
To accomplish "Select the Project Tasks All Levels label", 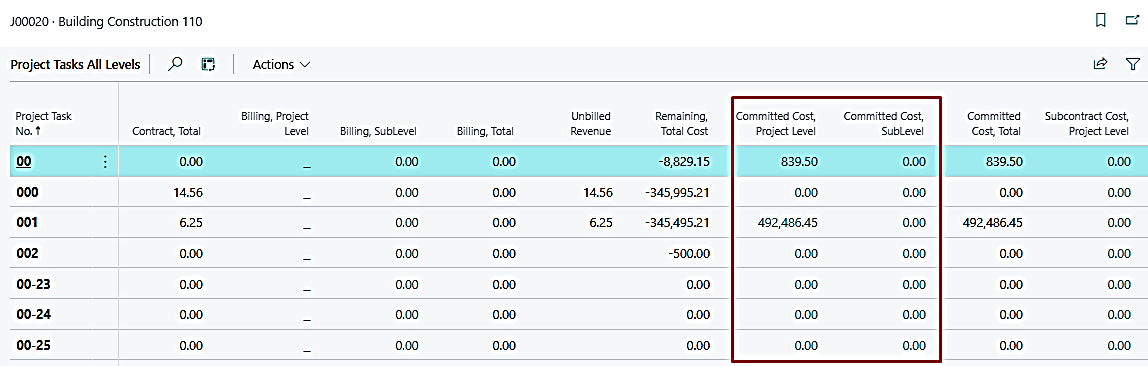I will [75, 64].
